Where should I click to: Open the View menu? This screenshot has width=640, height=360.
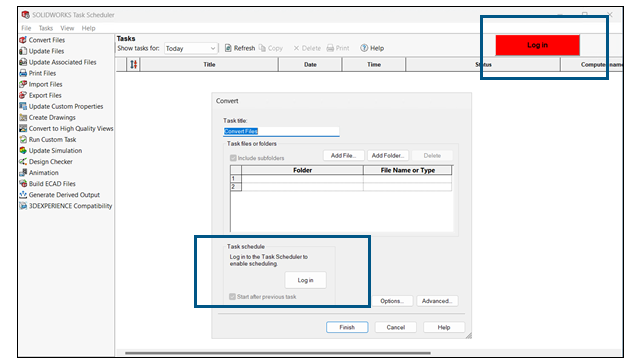pos(67,28)
